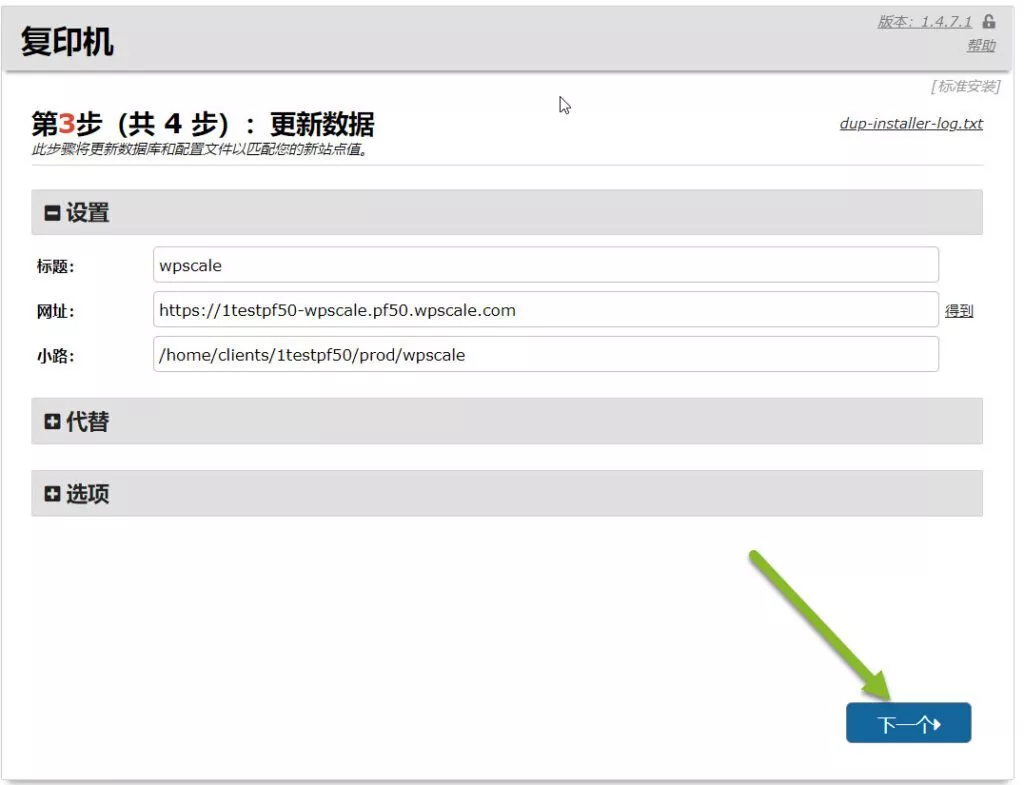Open the 帮助 help link

981,46
